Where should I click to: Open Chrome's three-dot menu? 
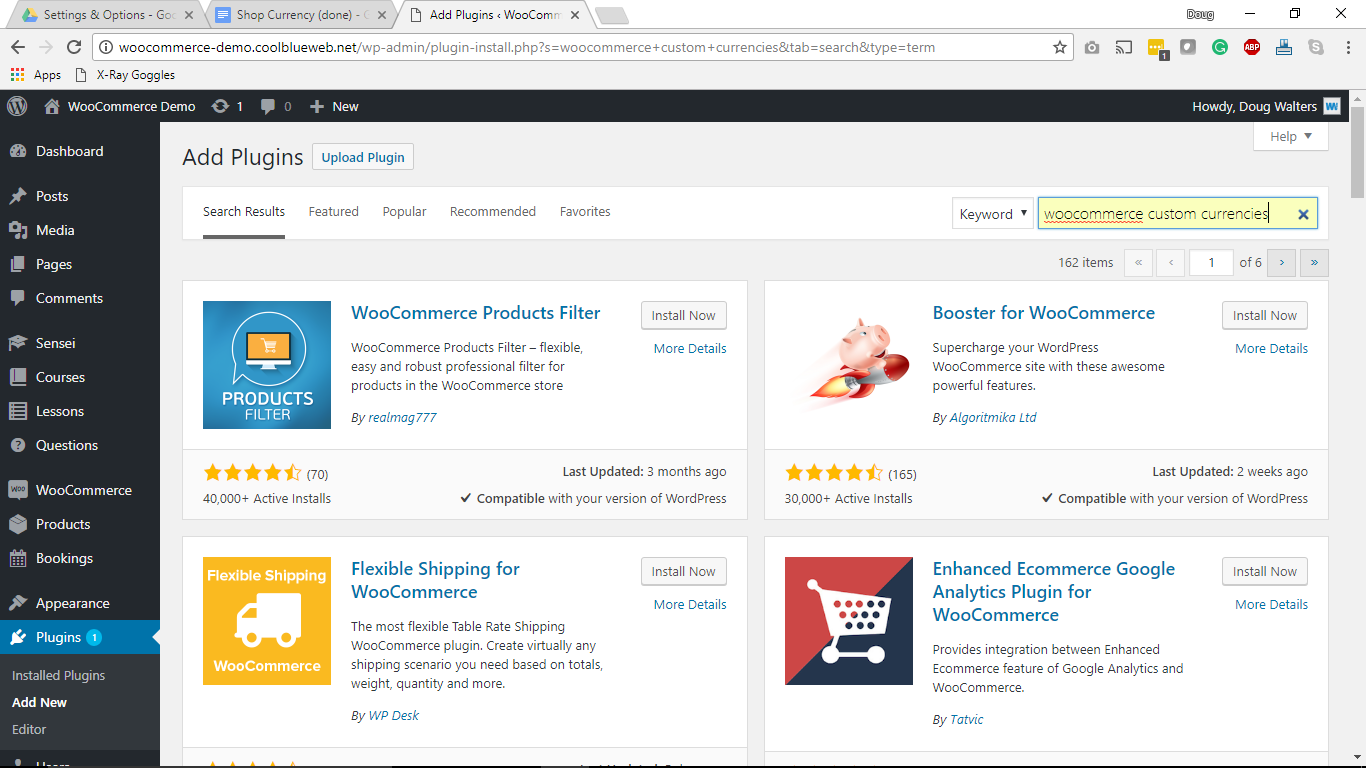[x=1350, y=47]
